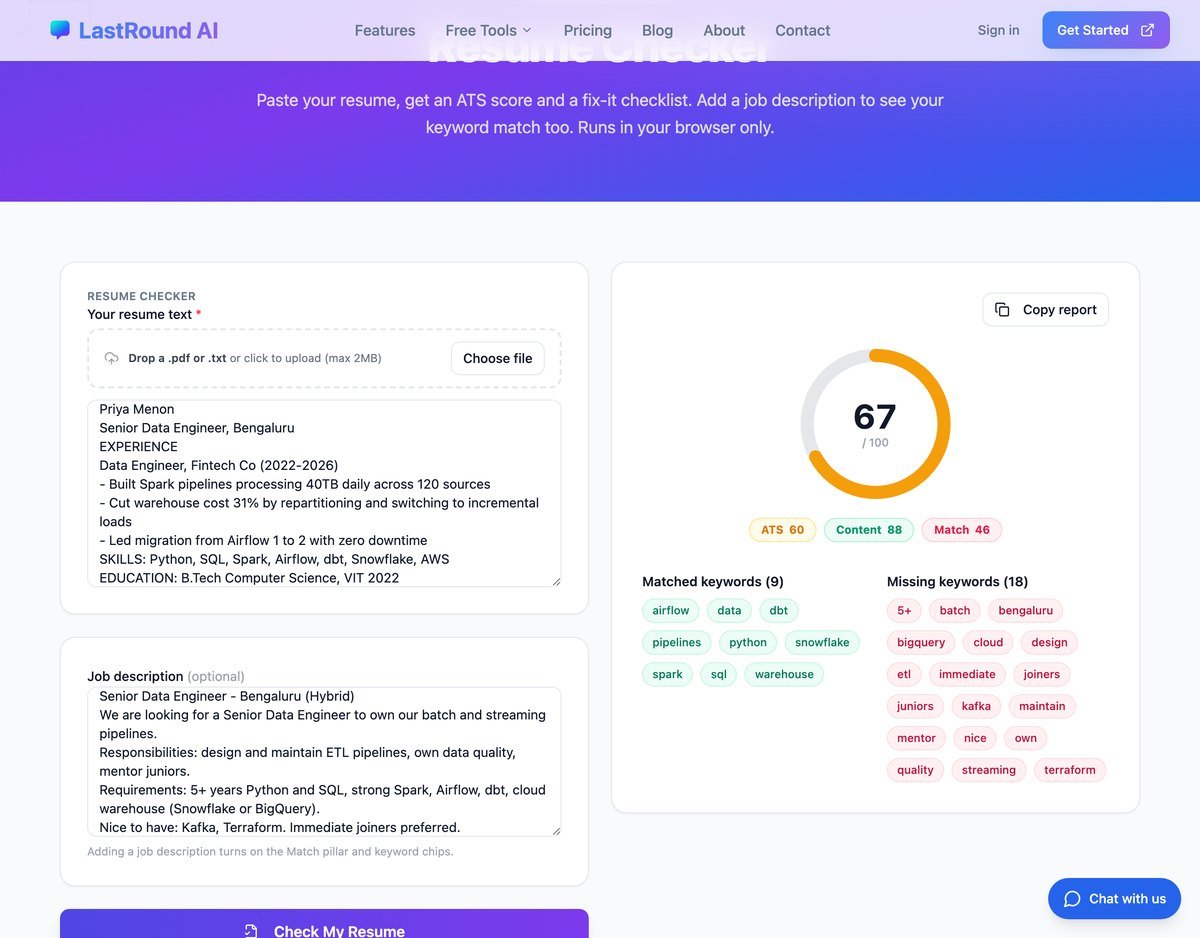Click the matched keyword chip warehouse

[x=784, y=674]
